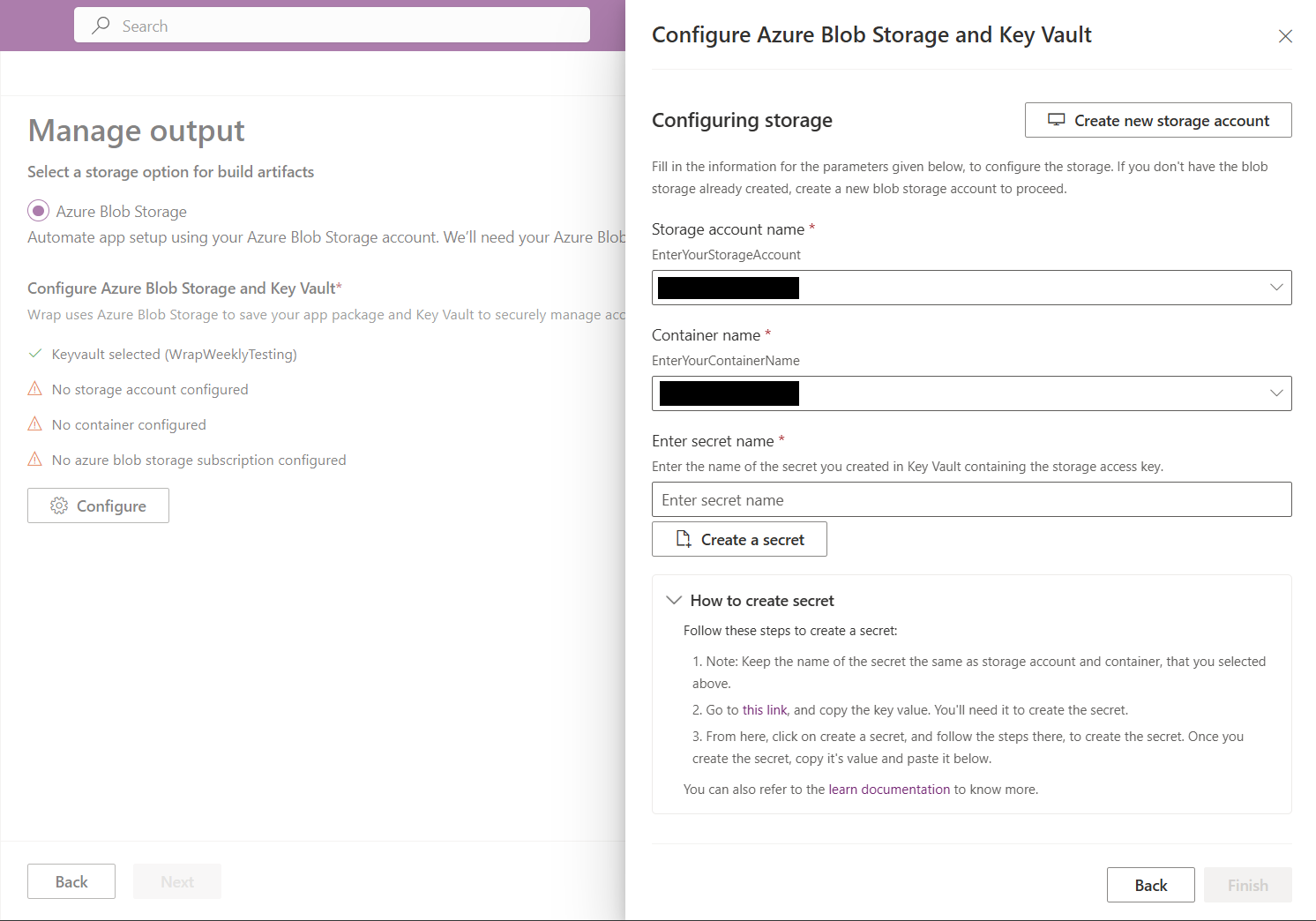Click the gear icon on the Configure button

click(59, 505)
